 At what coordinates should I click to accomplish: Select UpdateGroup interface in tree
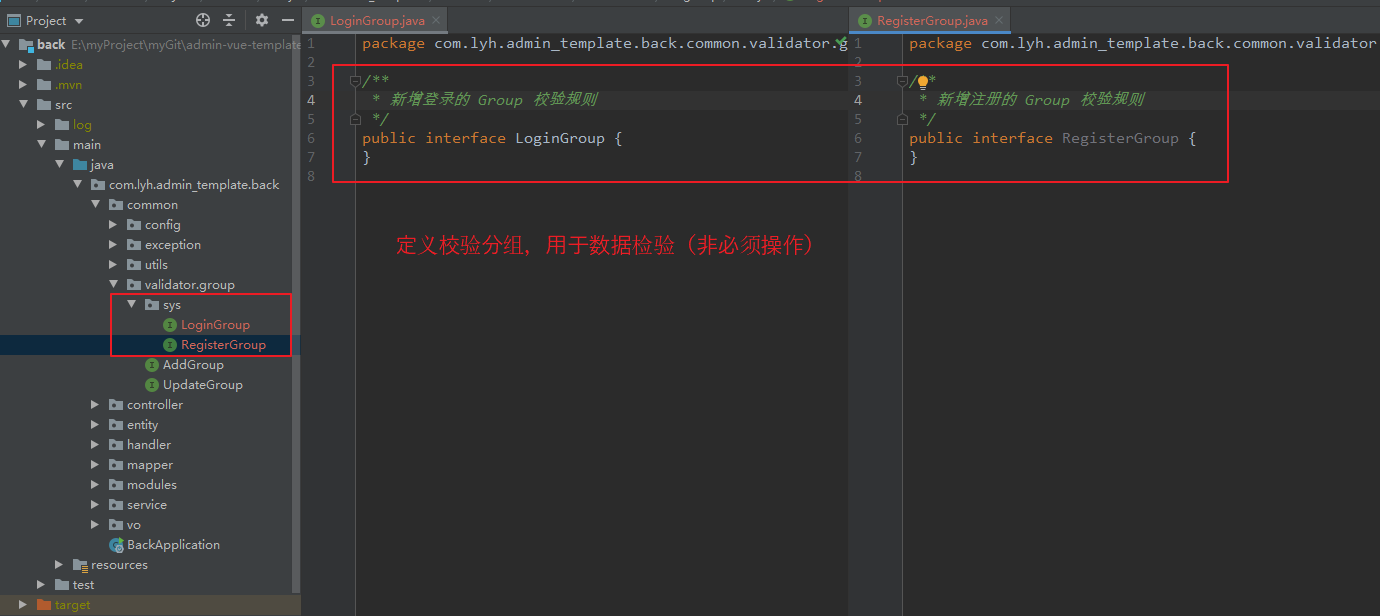pos(202,385)
